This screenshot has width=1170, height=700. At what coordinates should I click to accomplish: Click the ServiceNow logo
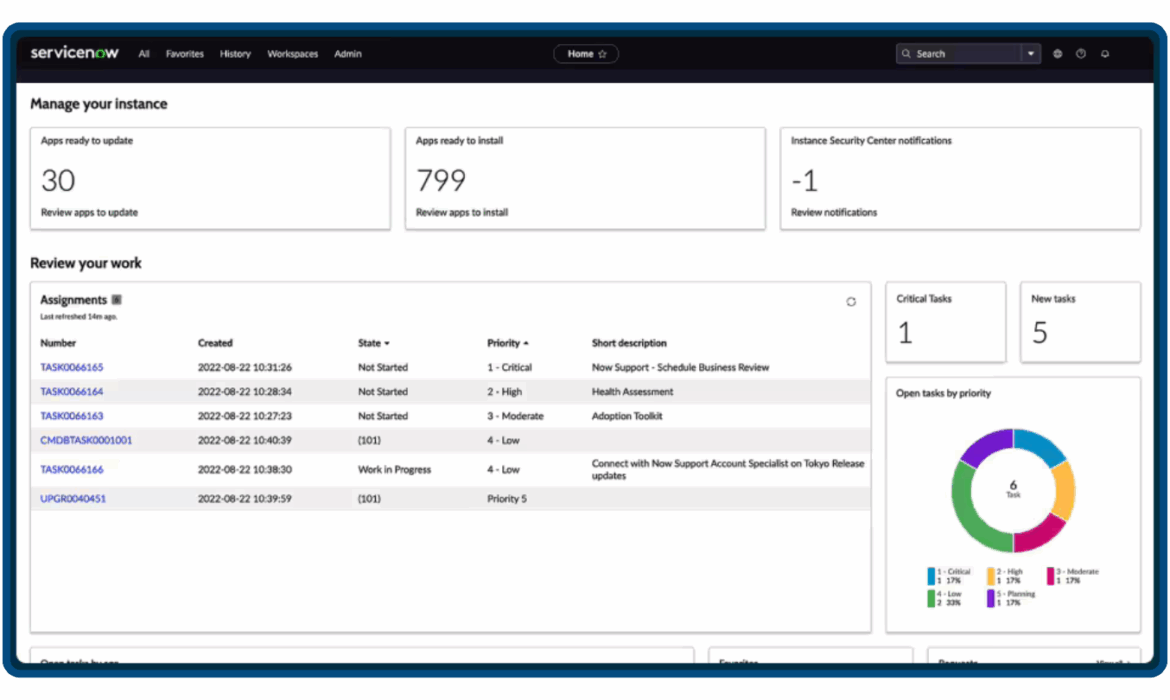pyautogui.click(x=75, y=52)
